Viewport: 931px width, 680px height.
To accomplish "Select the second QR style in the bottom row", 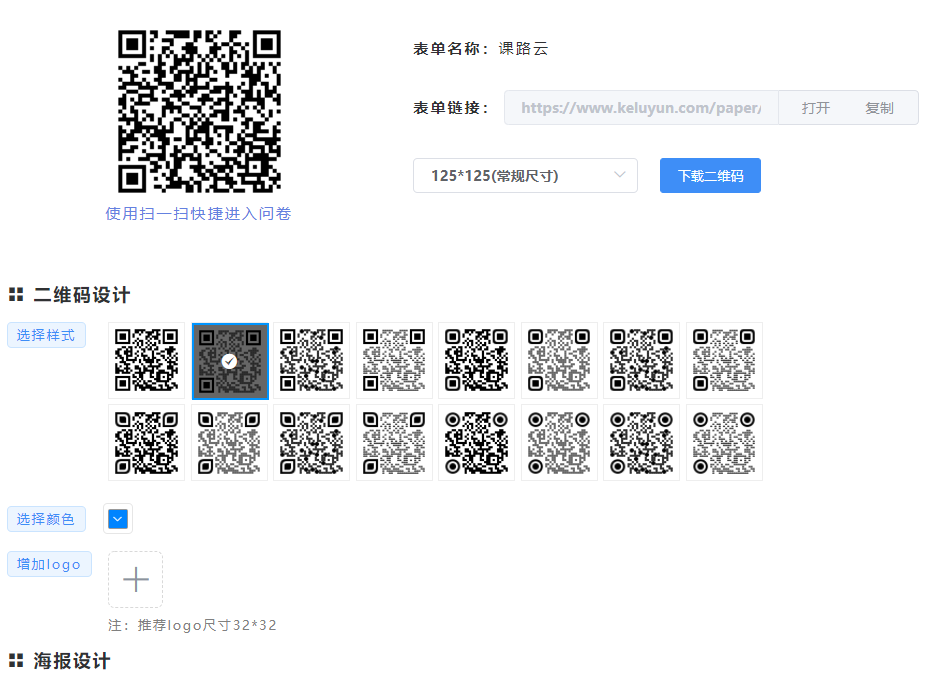I will click(229, 442).
